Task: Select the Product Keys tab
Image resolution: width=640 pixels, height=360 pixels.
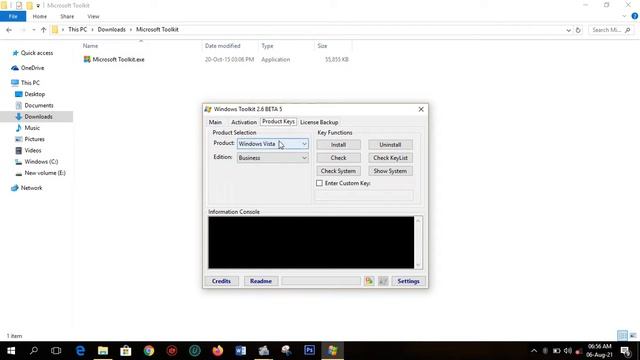Action: [278, 122]
